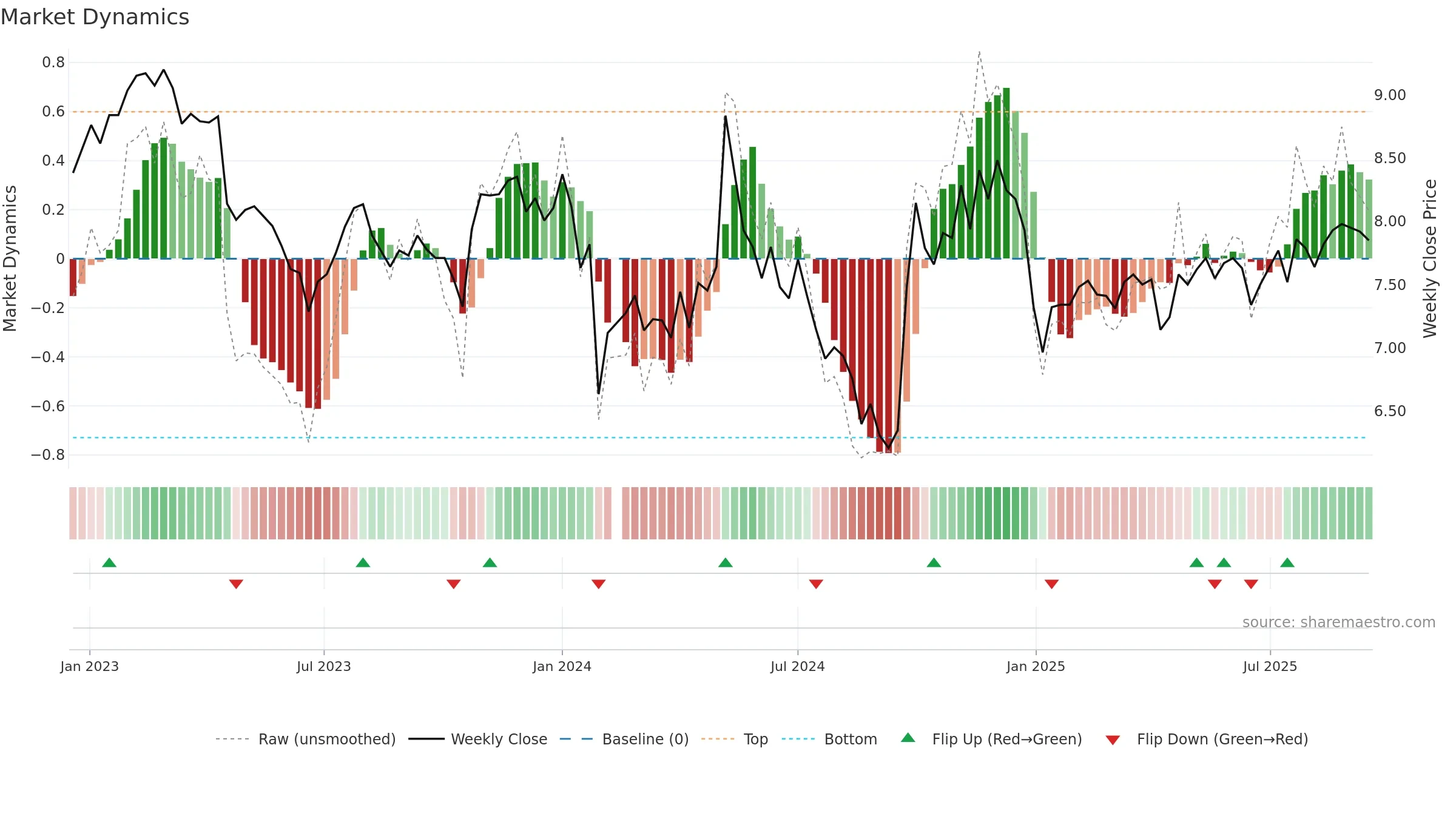Click the 0.6 left axis tick

coord(53,112)
